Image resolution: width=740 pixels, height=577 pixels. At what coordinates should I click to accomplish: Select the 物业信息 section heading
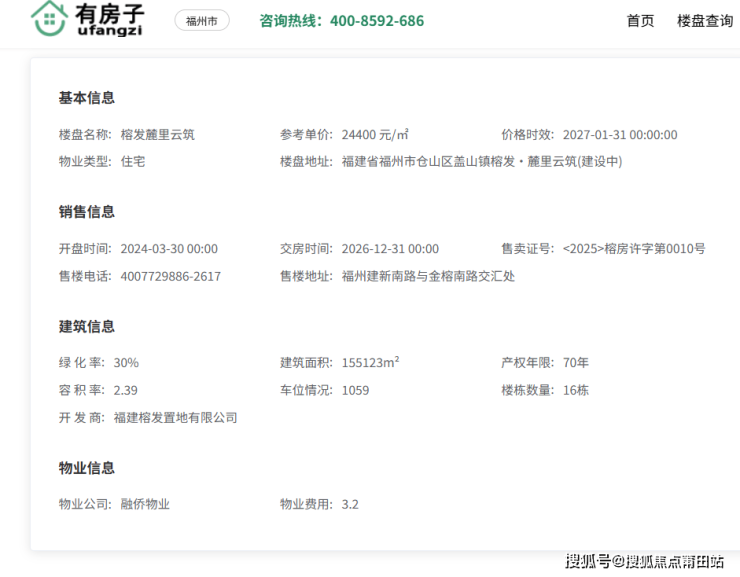87,468
